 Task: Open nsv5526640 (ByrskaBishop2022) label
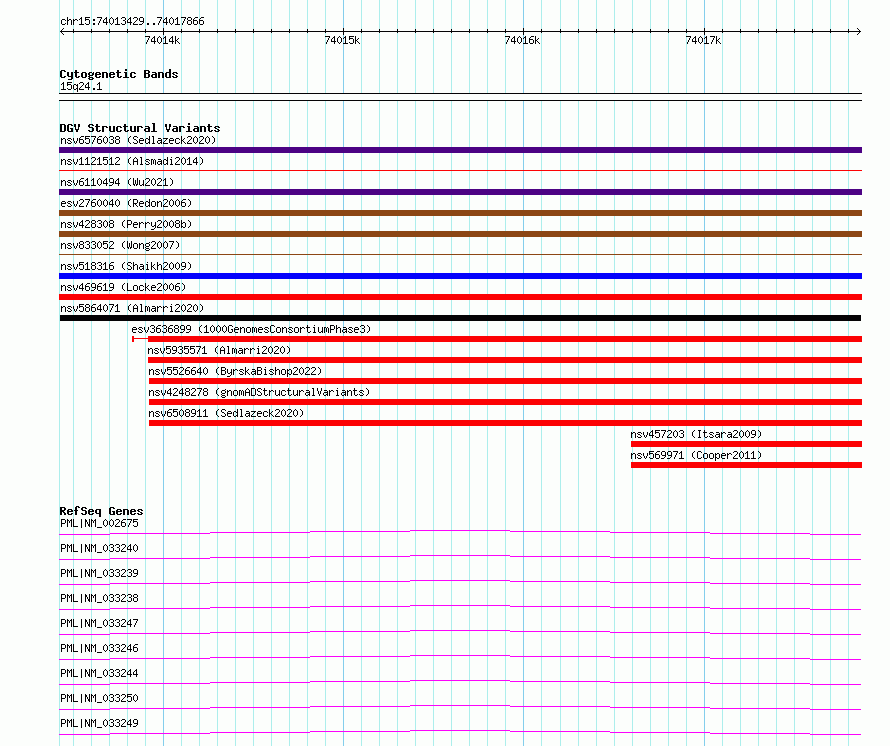(x=235, y=371)
